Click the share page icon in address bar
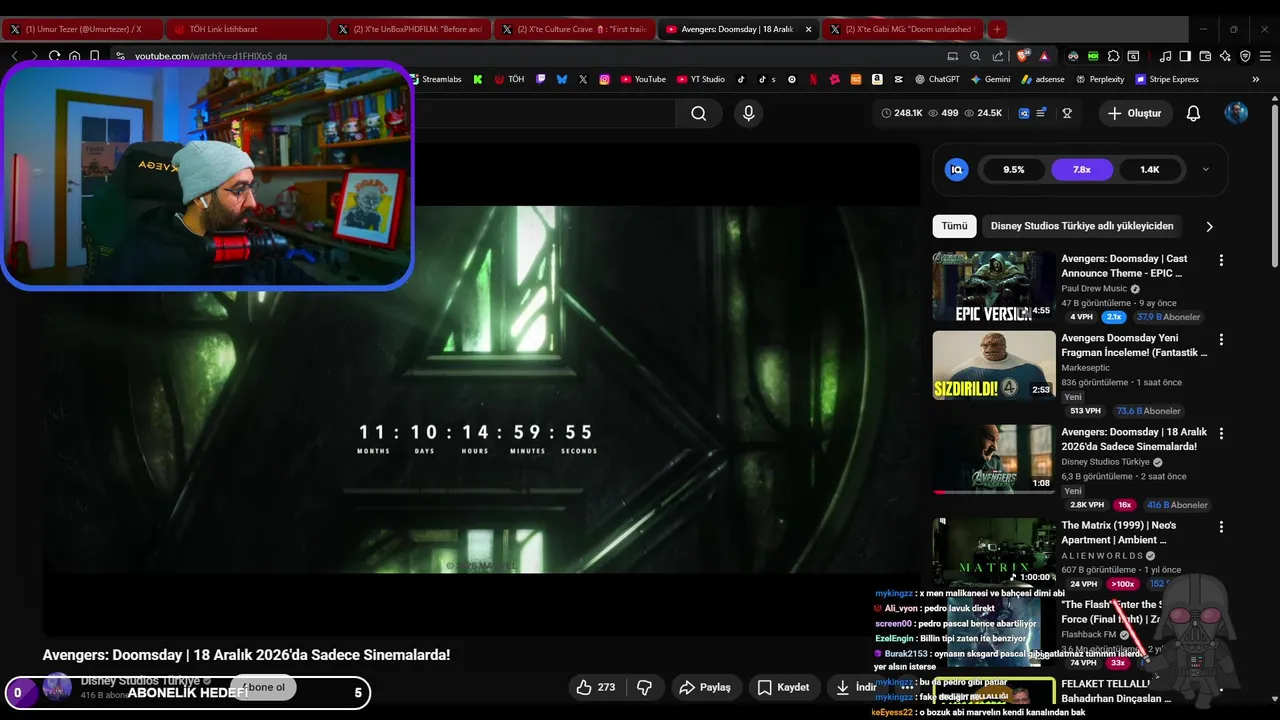Image resolution: width=1280 pixels, height=720 pixels. pyautogui.click(x=998, y=56)
